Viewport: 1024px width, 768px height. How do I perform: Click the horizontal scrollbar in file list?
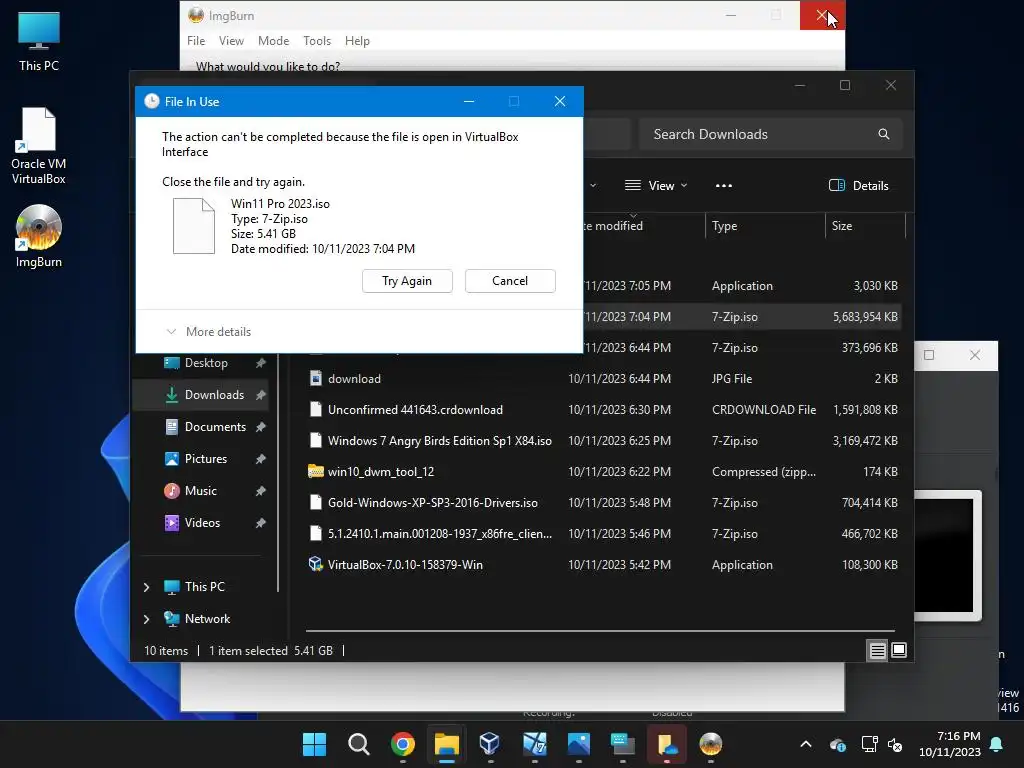pos(600,631)
